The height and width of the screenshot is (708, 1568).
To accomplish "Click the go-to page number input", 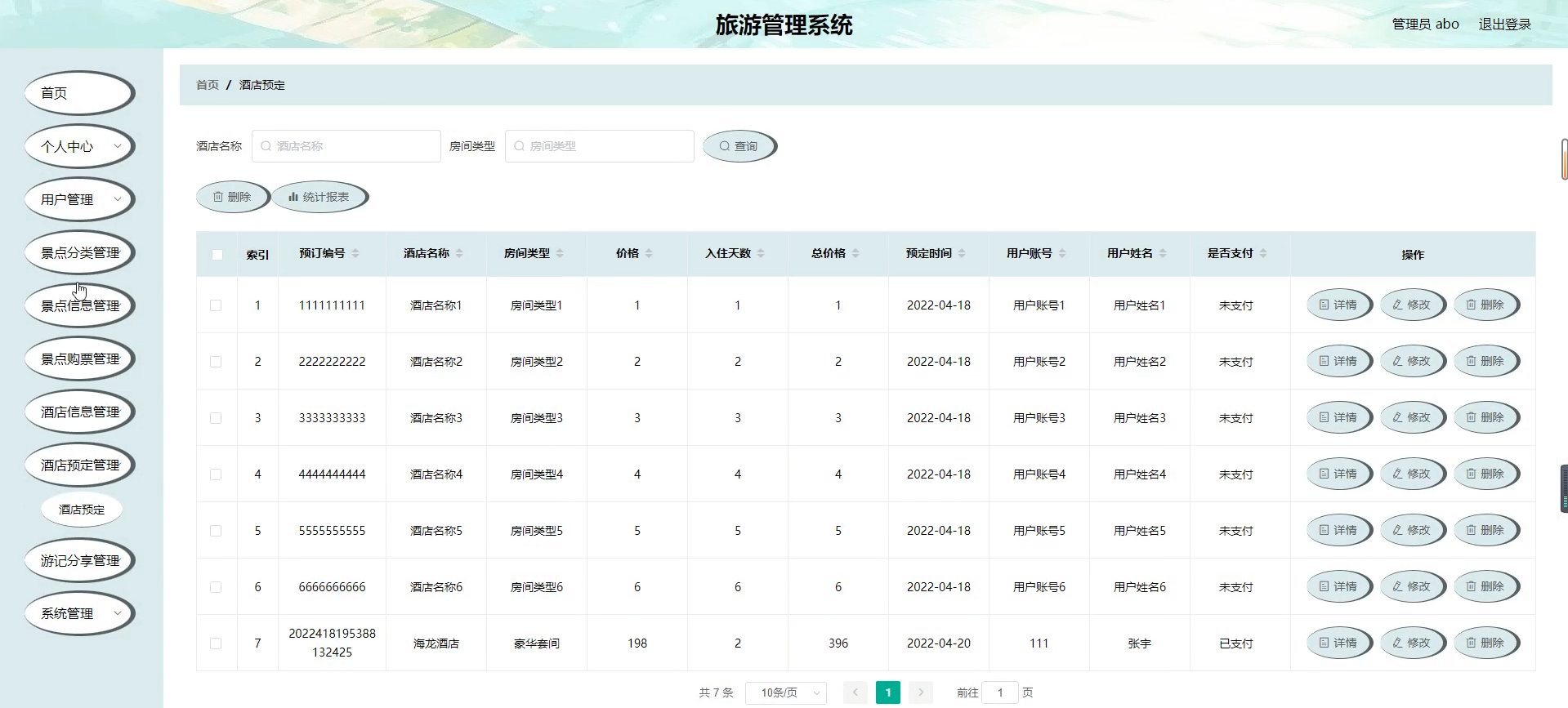I will tap(1000, 692).
